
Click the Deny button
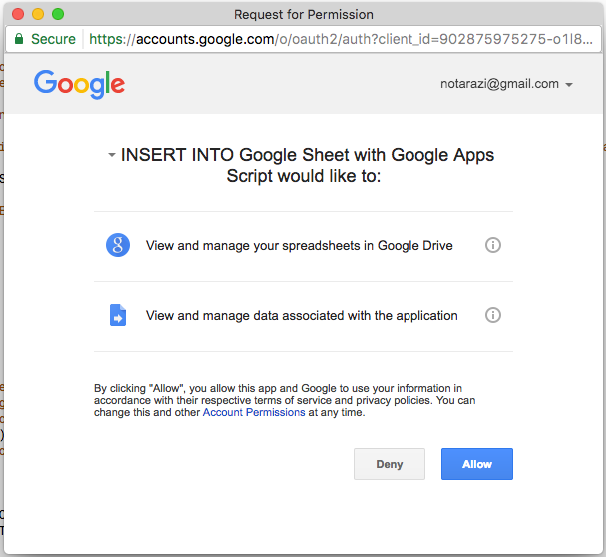(x=389, y=464)
